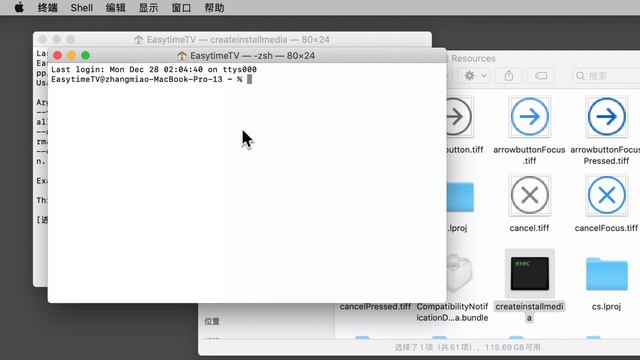Open the 窗口 menu
Viewport: 640px width, 360px height.
pos(181,8)
